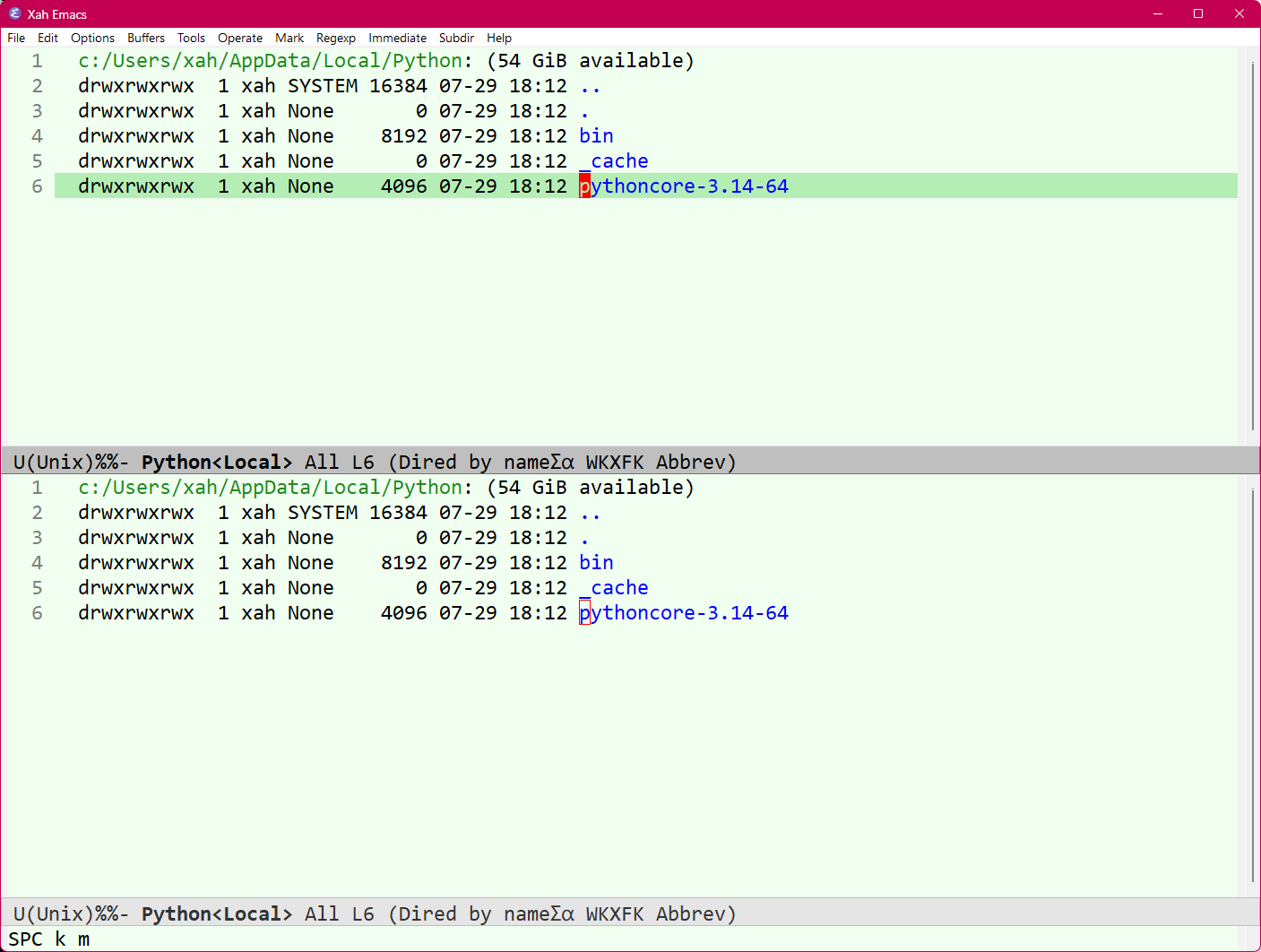The width and height of the screenshot is (1261, 952).
Task: Close the Xah Emacs window
Action: (1239, 13)
